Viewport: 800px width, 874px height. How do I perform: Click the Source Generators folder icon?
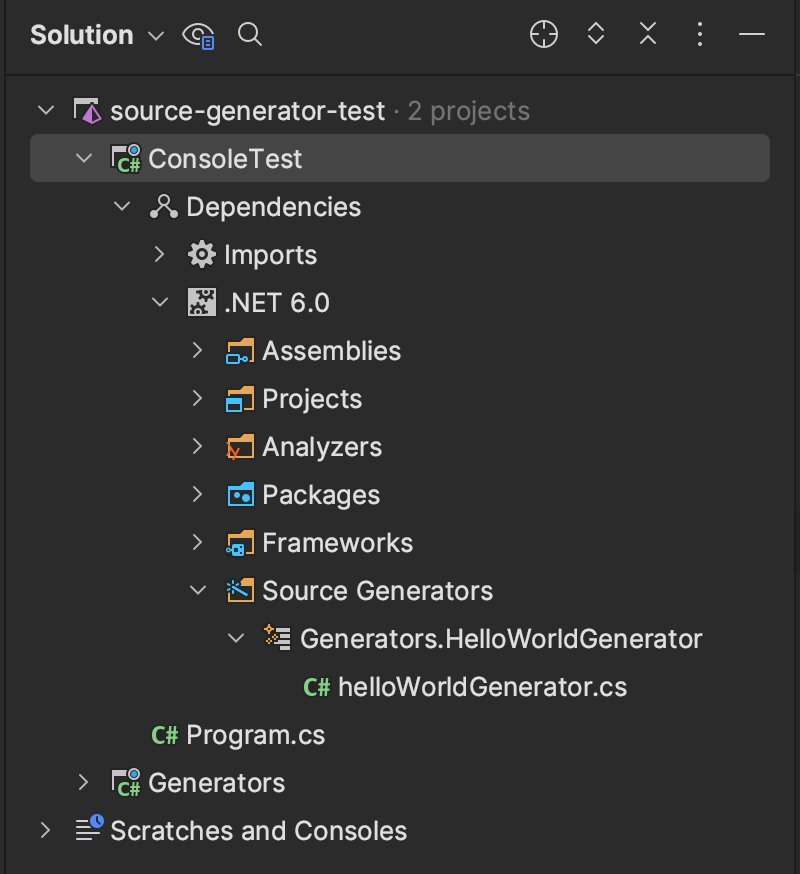pyautogui.click(x=240, y=590)
